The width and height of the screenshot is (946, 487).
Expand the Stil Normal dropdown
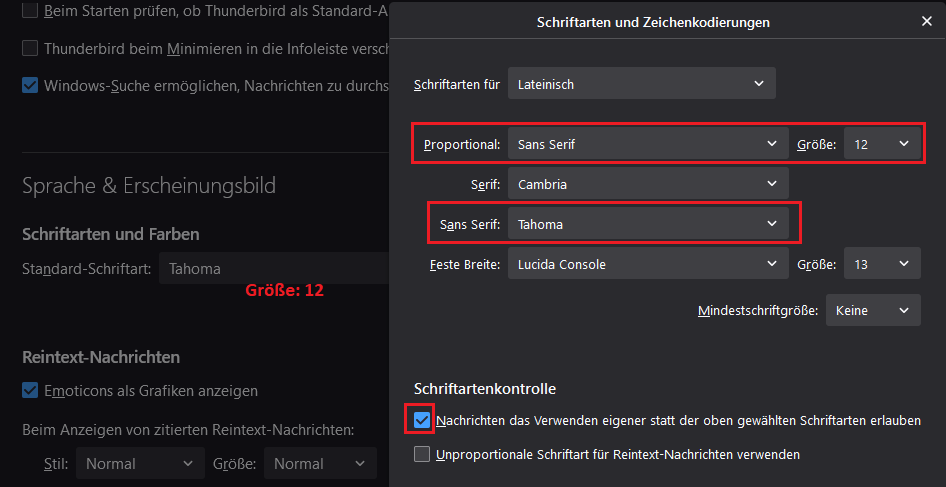click(x=139, y=463)
